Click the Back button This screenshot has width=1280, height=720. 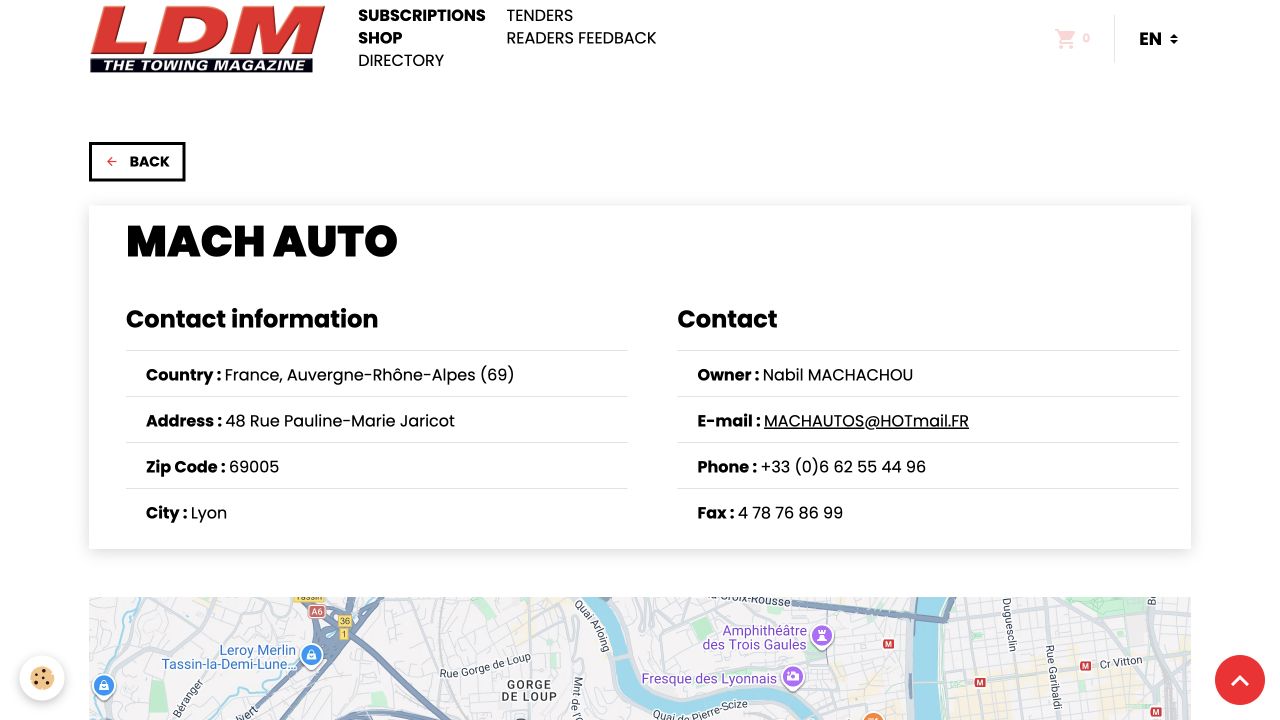137,162
